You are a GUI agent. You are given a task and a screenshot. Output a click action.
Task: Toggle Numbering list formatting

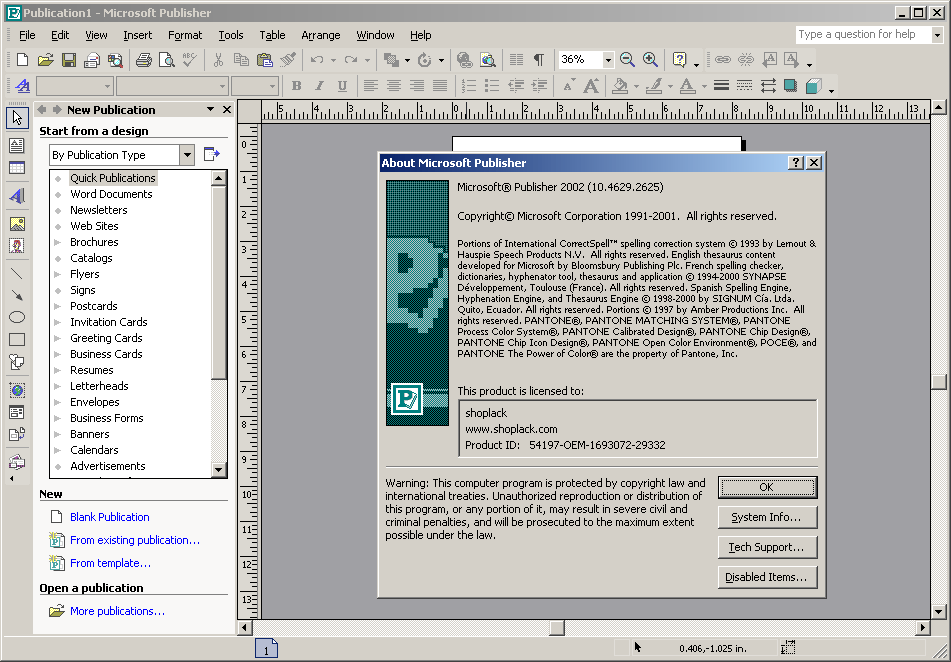pyautogui.click(x=469, y=86)
